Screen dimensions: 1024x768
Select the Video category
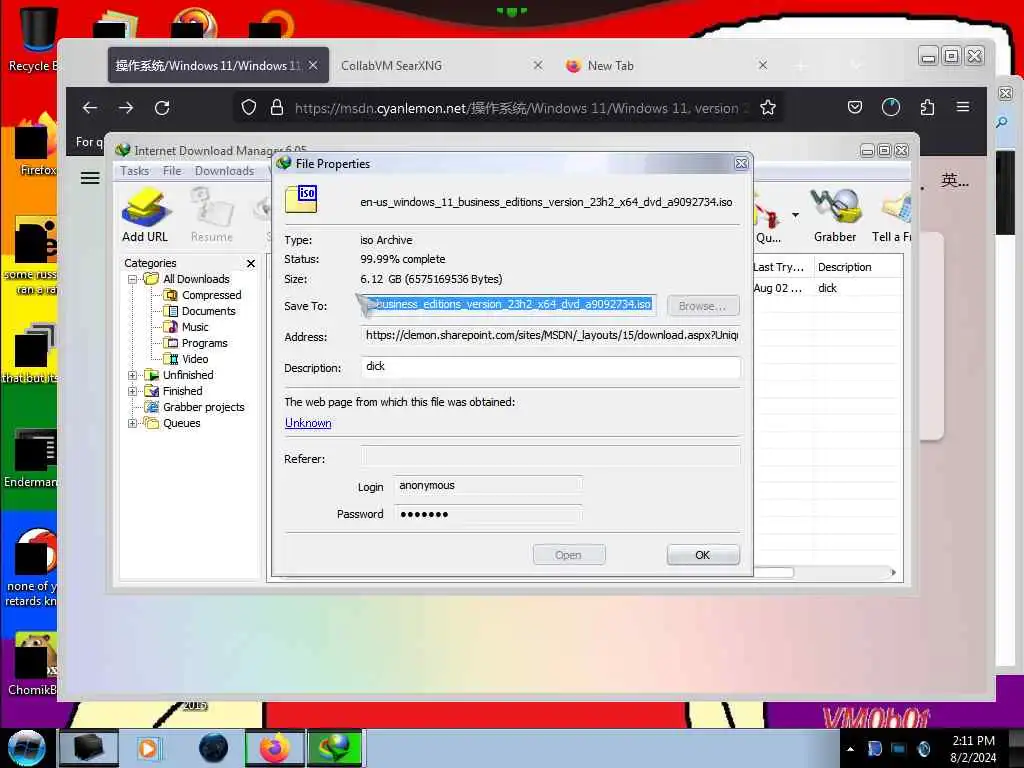tap(195, 359)
